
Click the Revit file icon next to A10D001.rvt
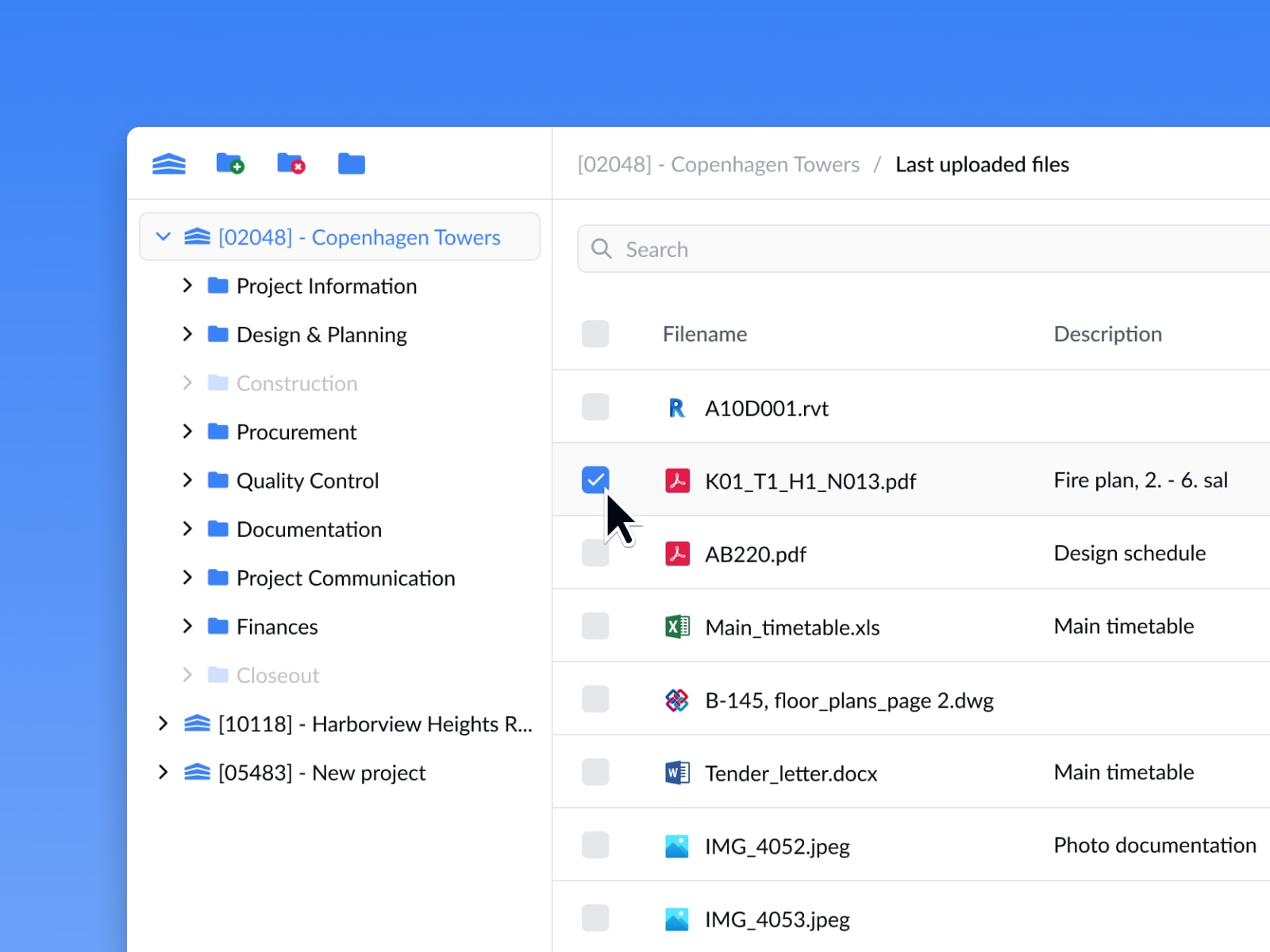(x=676, y=408)
